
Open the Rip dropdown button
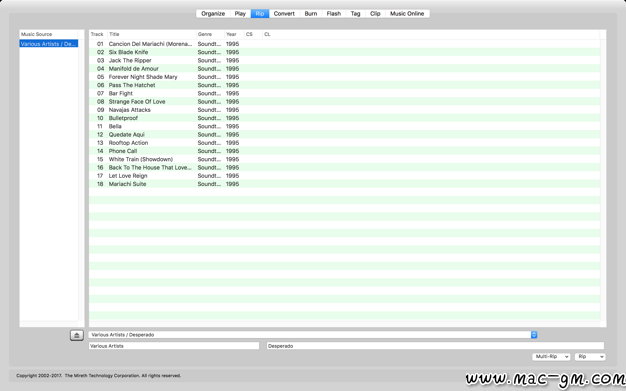pyautogui.click(x=590, y=357)
